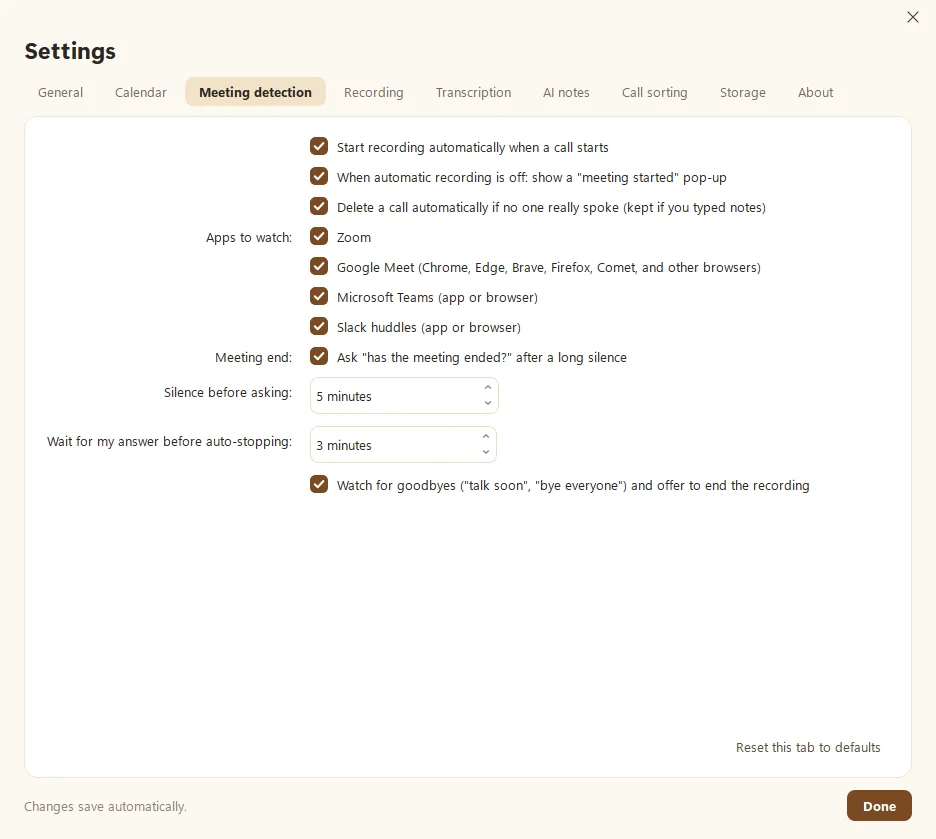Disable Ask "has the meeting ended?" checkbox
Screen dimensions: 936x839
319,356
